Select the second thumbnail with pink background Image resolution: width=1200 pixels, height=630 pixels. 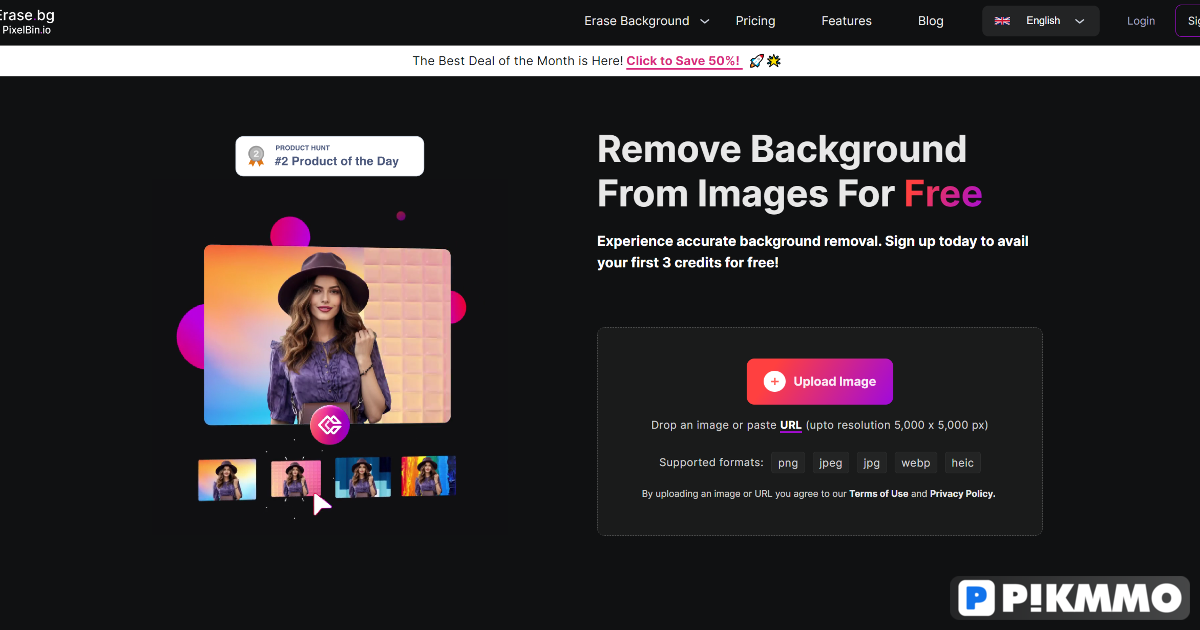[x=296, y=479]
